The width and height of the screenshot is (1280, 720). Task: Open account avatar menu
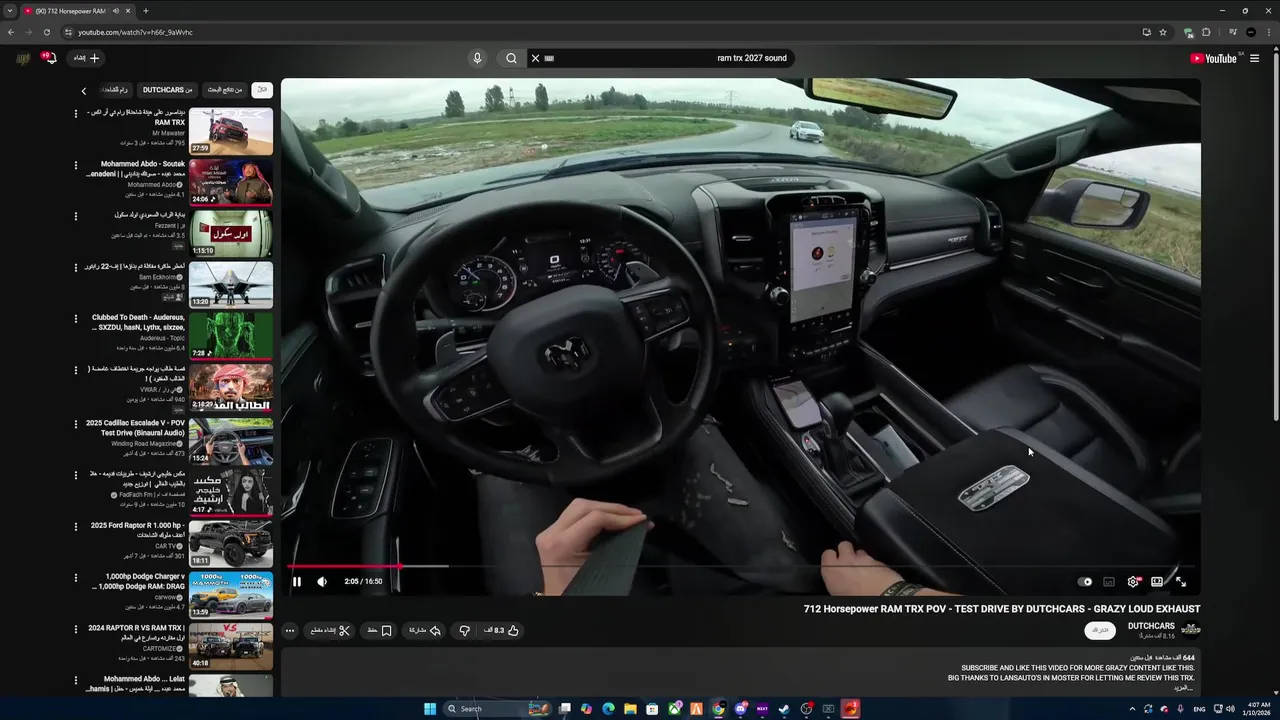point(22,58)
